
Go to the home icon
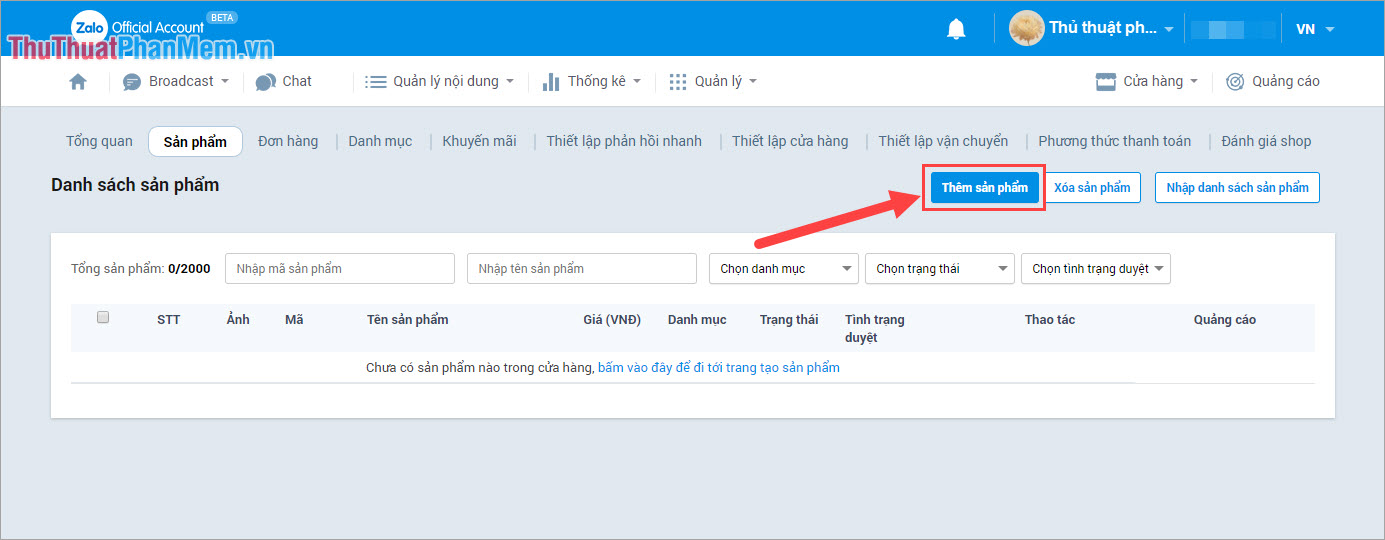78,82
